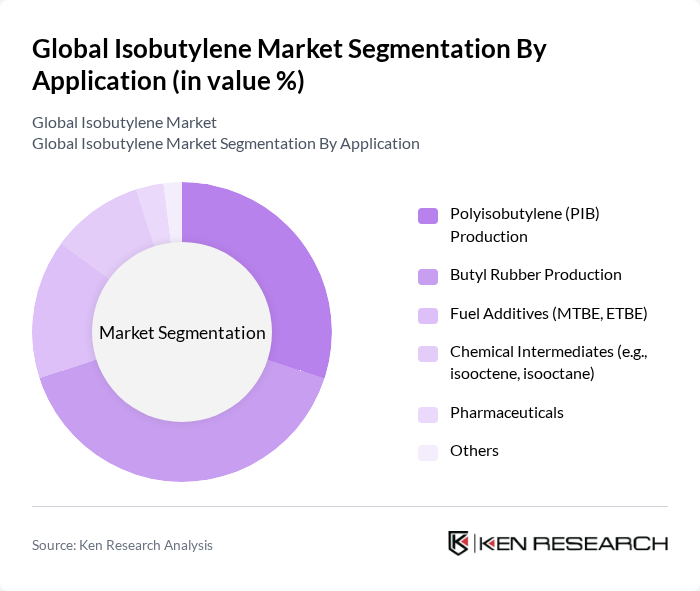Select the Others legend label
This screenshot has width=700, height=591.
click(x=474, y=451)
